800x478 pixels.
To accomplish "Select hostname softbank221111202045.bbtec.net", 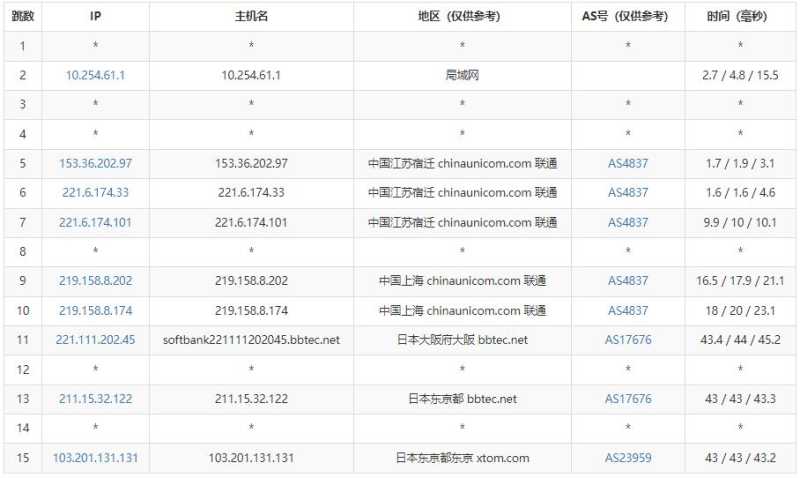I will point(251,340).
